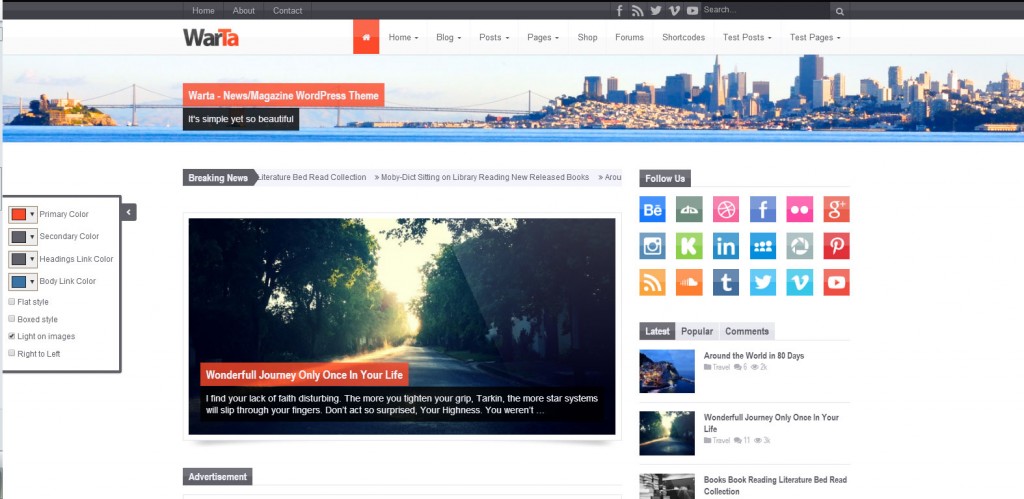Select the Latest tab
Screen dimensions: 1024x499
pos(657,331)
